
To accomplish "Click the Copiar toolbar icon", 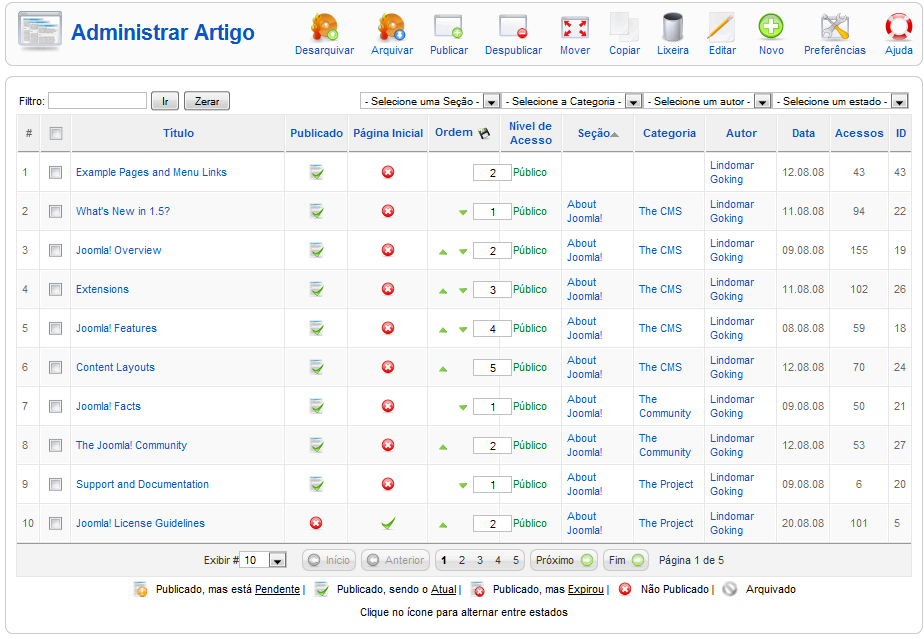I will pyautogui.click(x=624, y=27).
